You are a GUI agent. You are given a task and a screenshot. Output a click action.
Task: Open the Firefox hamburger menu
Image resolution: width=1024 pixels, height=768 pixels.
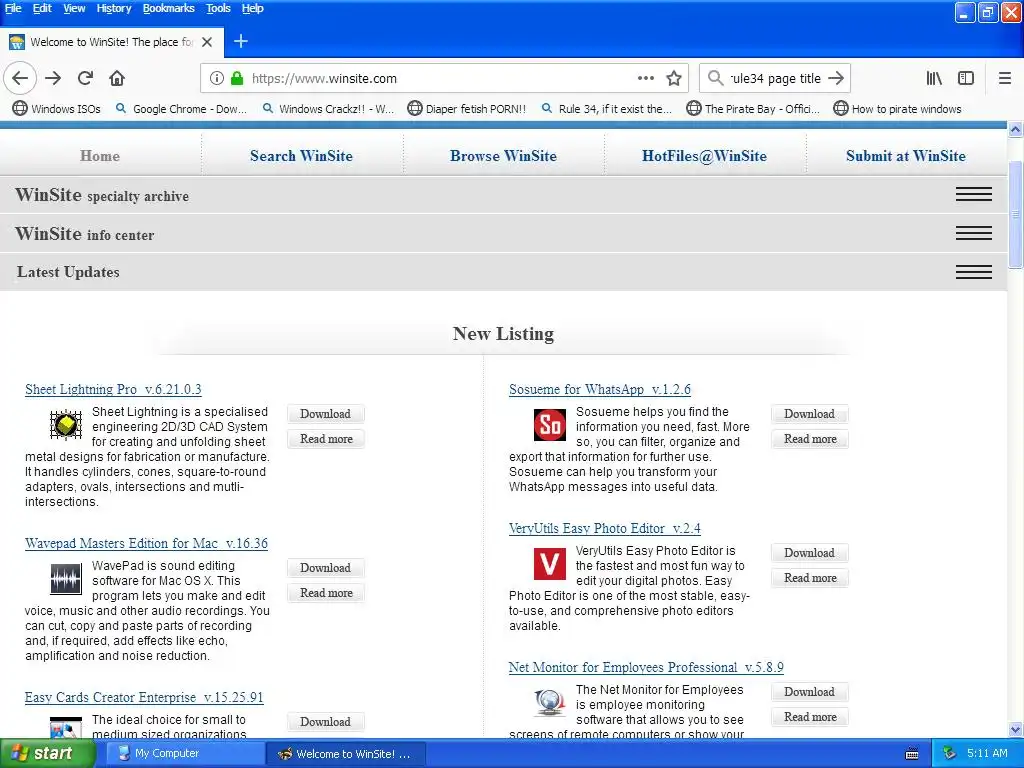[1005, 78]
